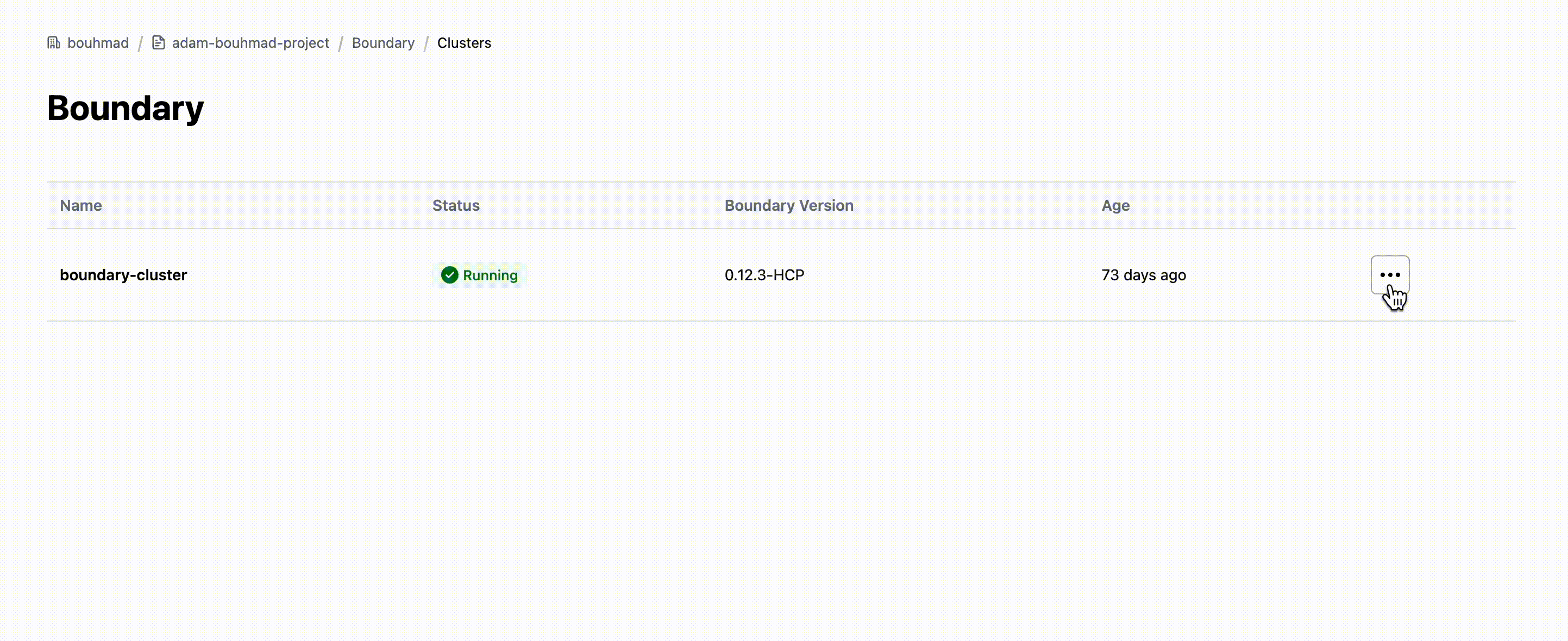Select the Clusters breadcrumb item
This screenshot has width=1568, height=641.
pyautogui.click(x=464, y=43)
